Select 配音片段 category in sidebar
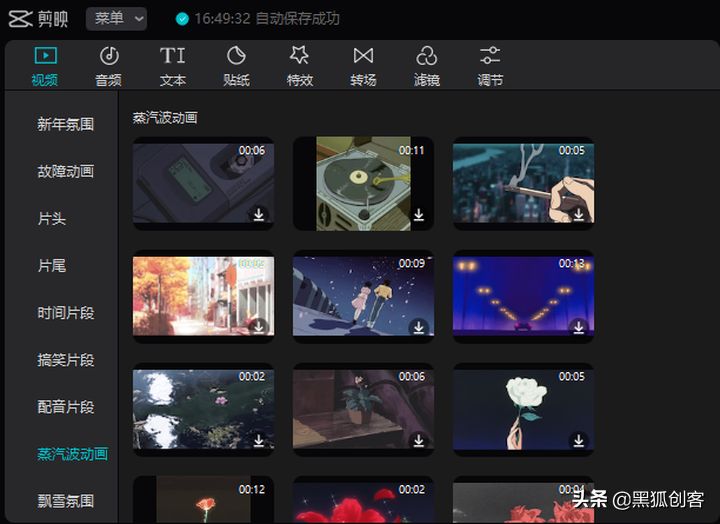The height and width of the screenshot is (524, 720). click(66, 407)
